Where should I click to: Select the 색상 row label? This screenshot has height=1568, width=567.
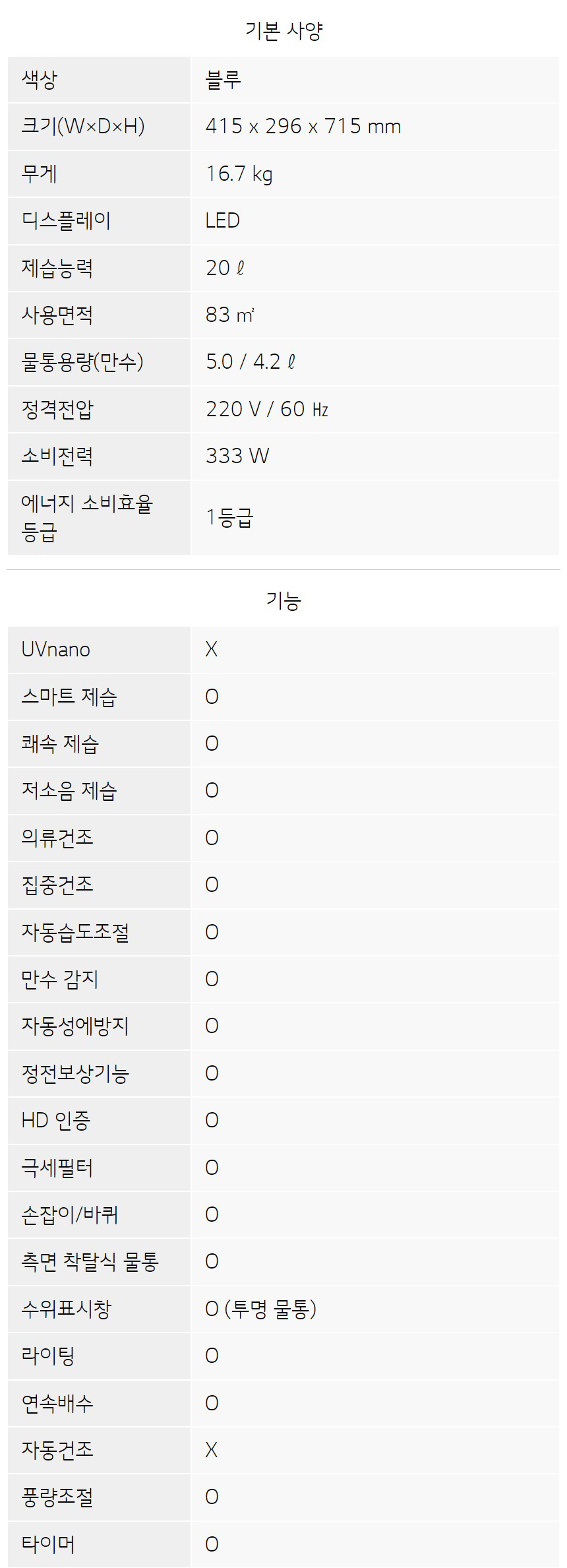point(40,80)
